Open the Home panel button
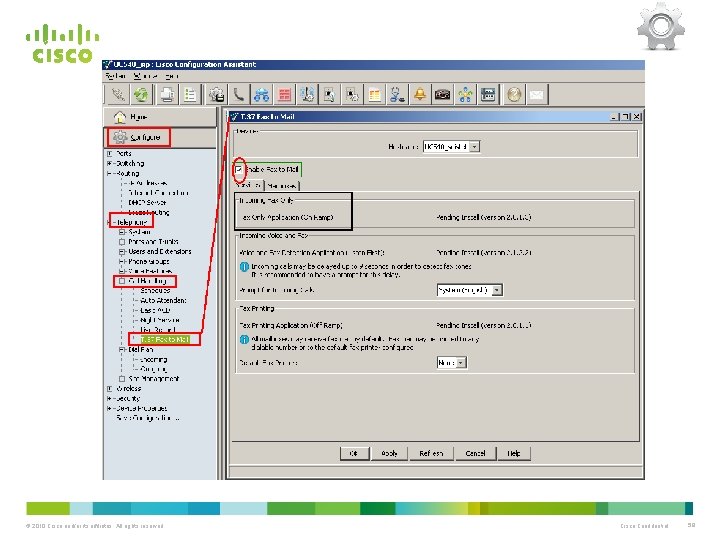 (160, 118)
